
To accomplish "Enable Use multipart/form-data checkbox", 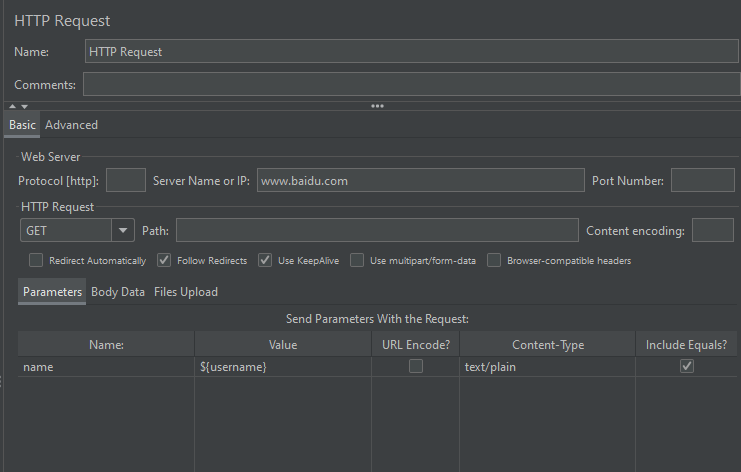I will (x=357, y=260).
